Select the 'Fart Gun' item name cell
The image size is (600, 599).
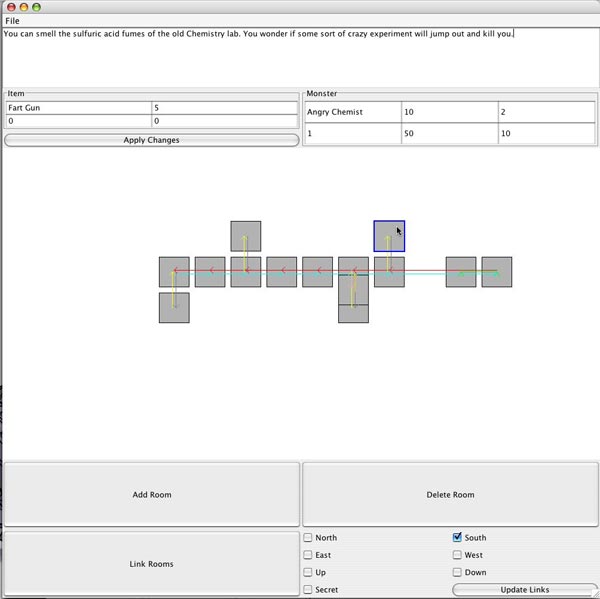click(x=78, y=108)
